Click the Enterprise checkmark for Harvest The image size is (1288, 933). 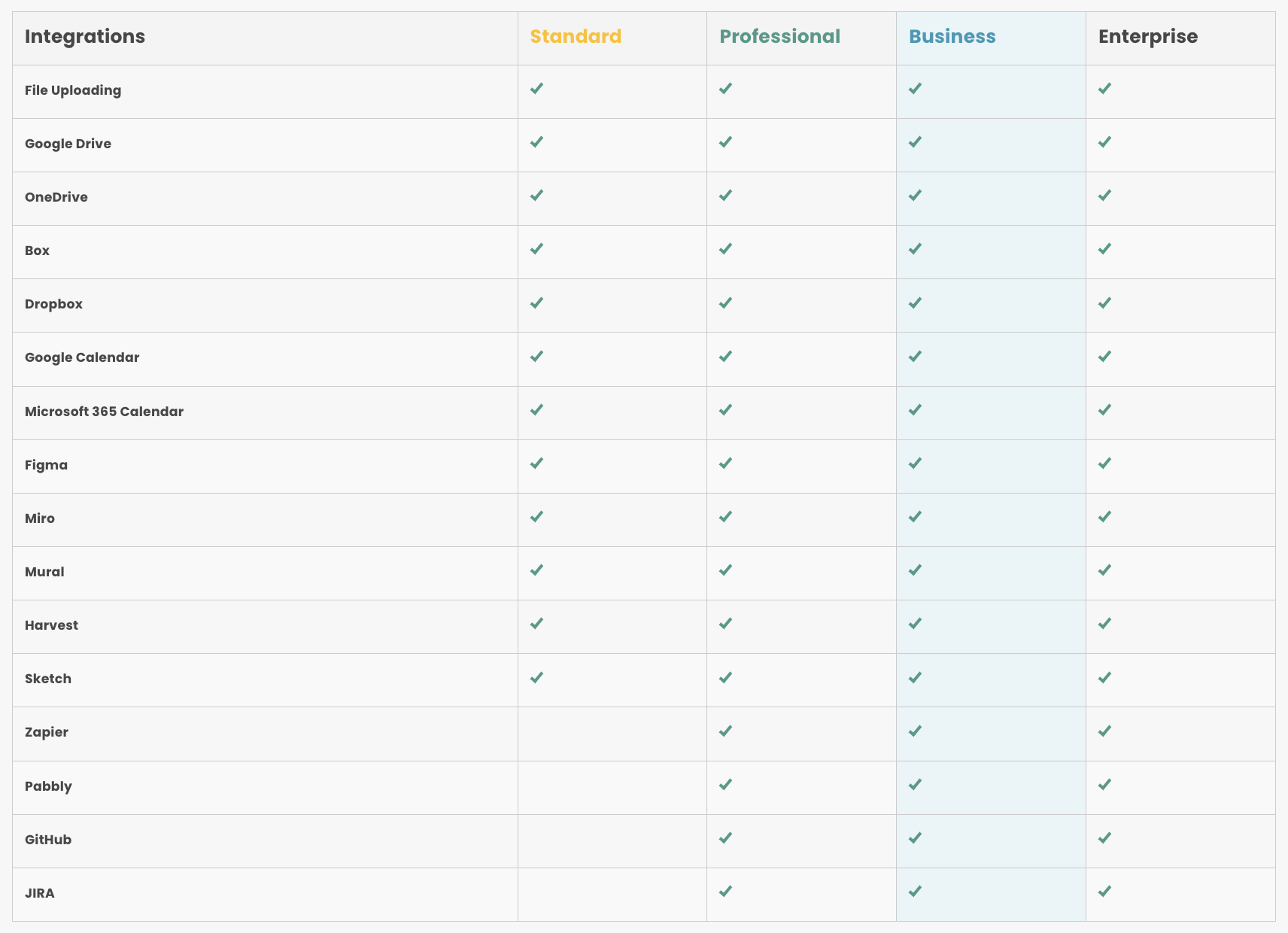[x=1104, y=624]
